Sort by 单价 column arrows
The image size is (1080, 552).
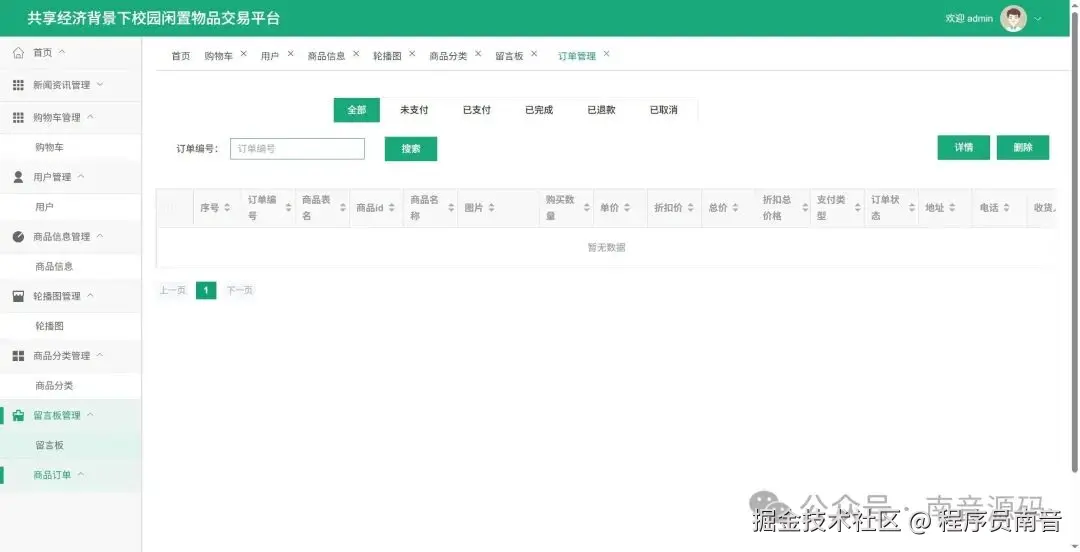[627, 207]
